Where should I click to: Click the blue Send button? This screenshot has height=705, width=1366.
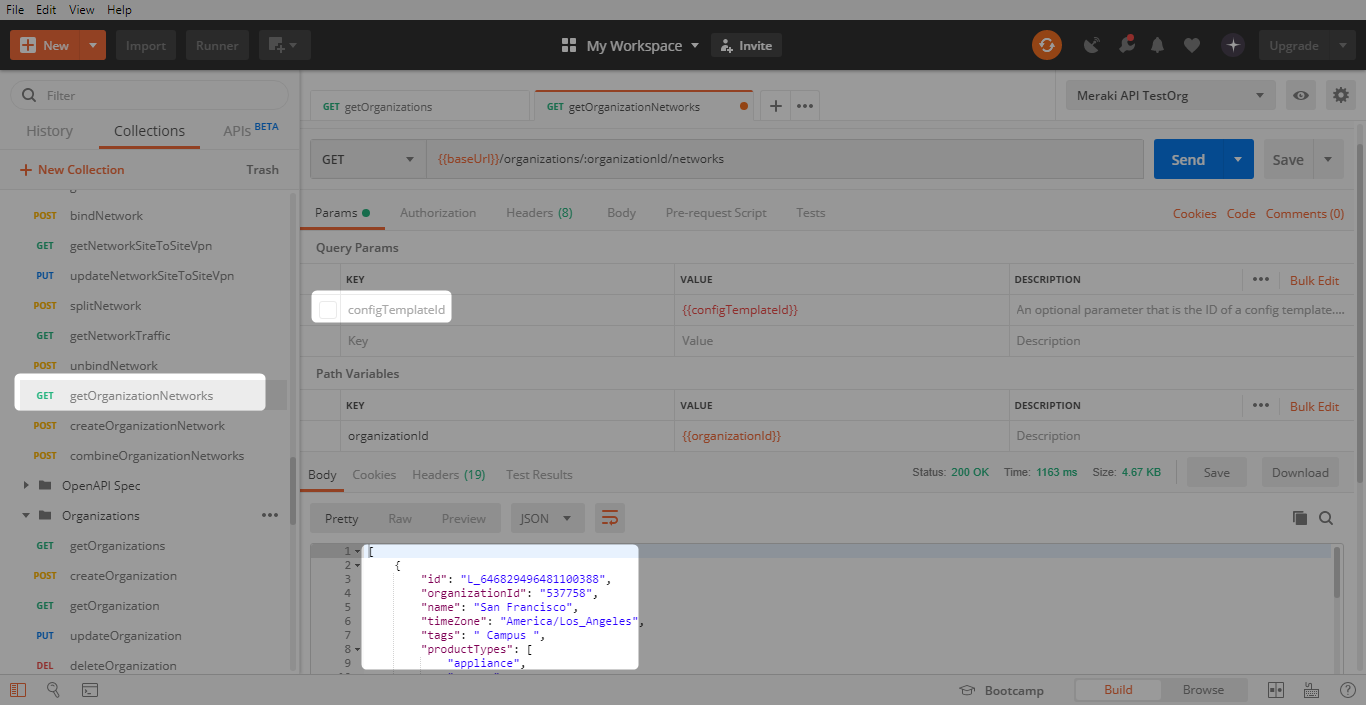click(x=1188, y=159)
